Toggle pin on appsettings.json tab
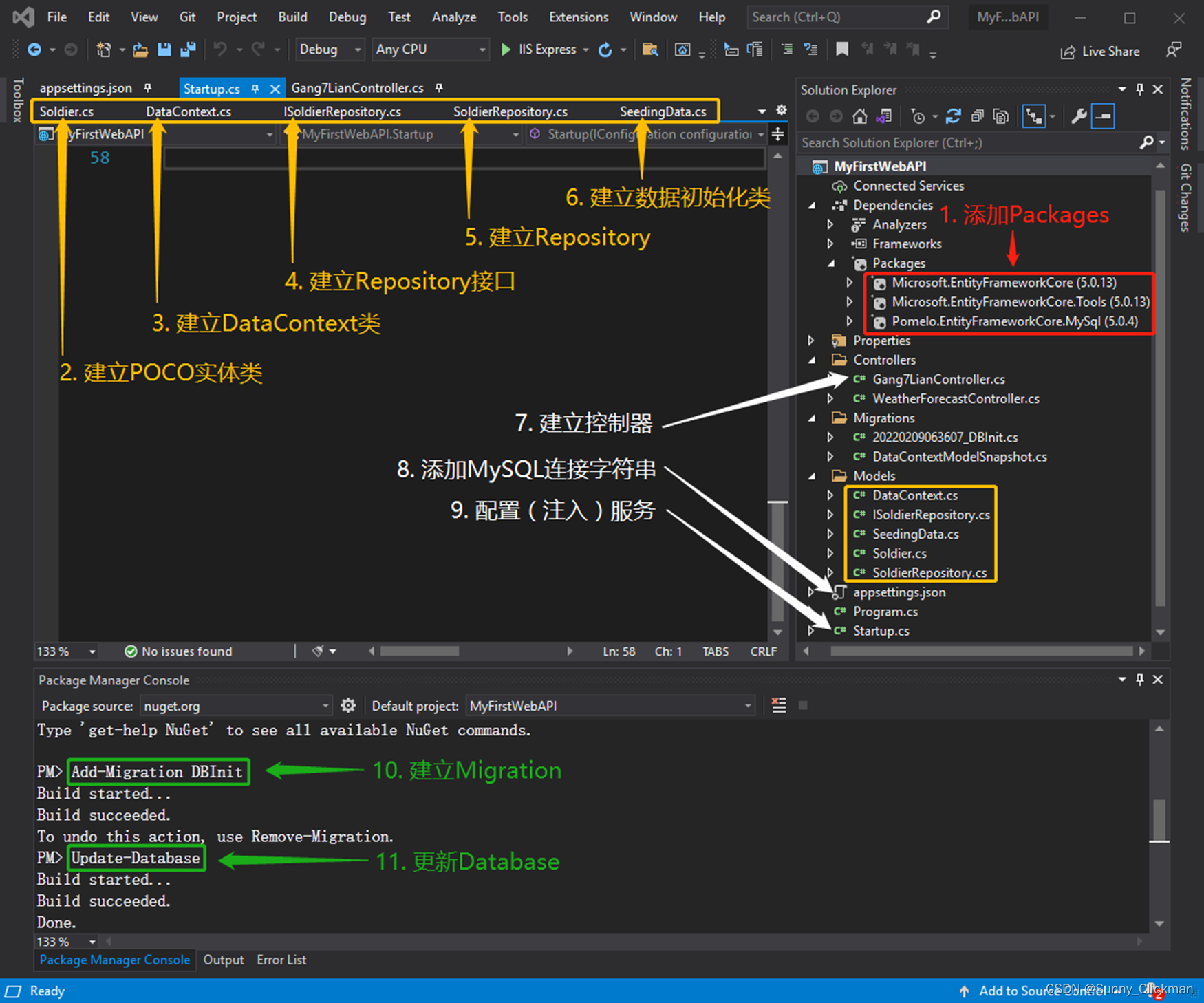Viewport: 1204px width, 1003px height. pos(147,88)
